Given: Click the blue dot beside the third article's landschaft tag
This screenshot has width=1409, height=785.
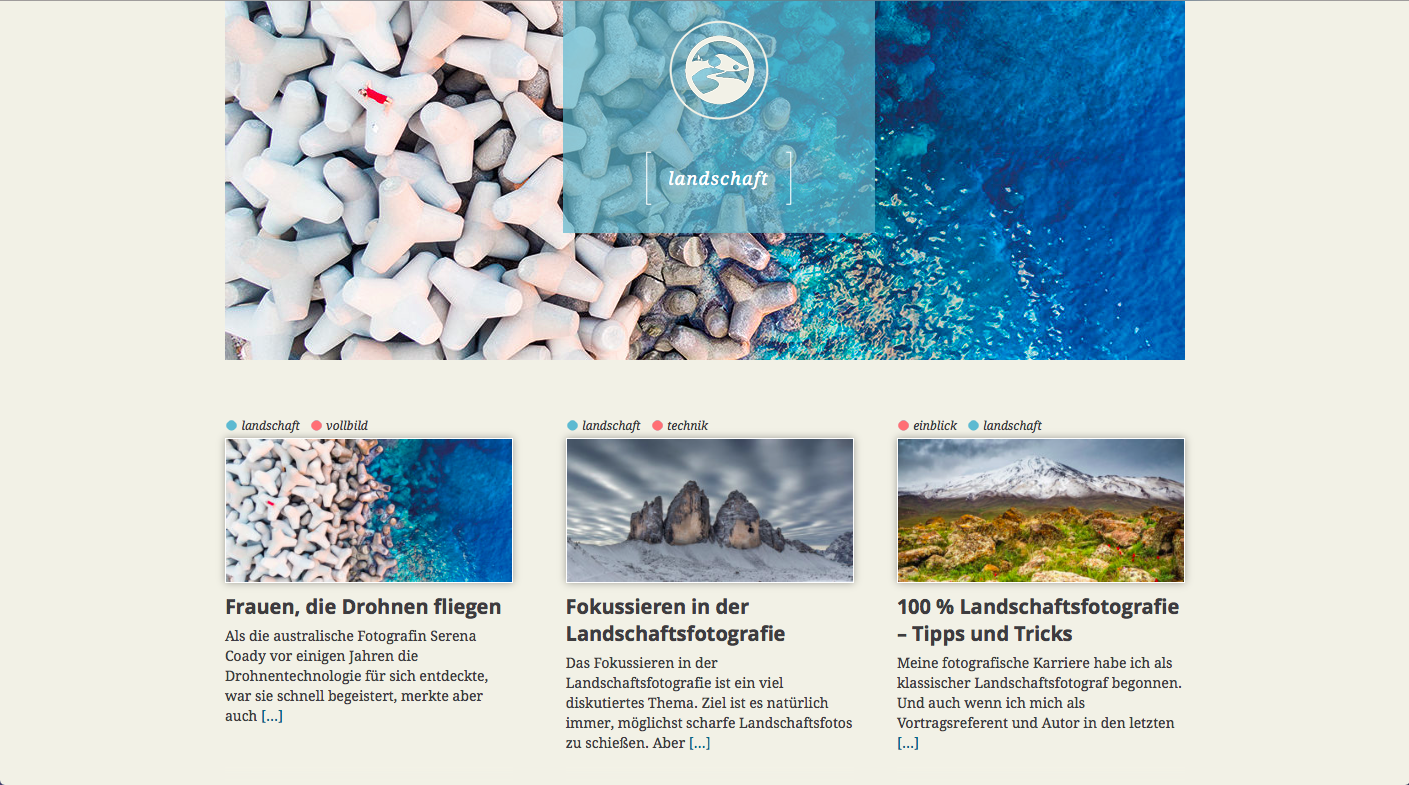Looking at the screenshot, I should [x=973, y=426].
